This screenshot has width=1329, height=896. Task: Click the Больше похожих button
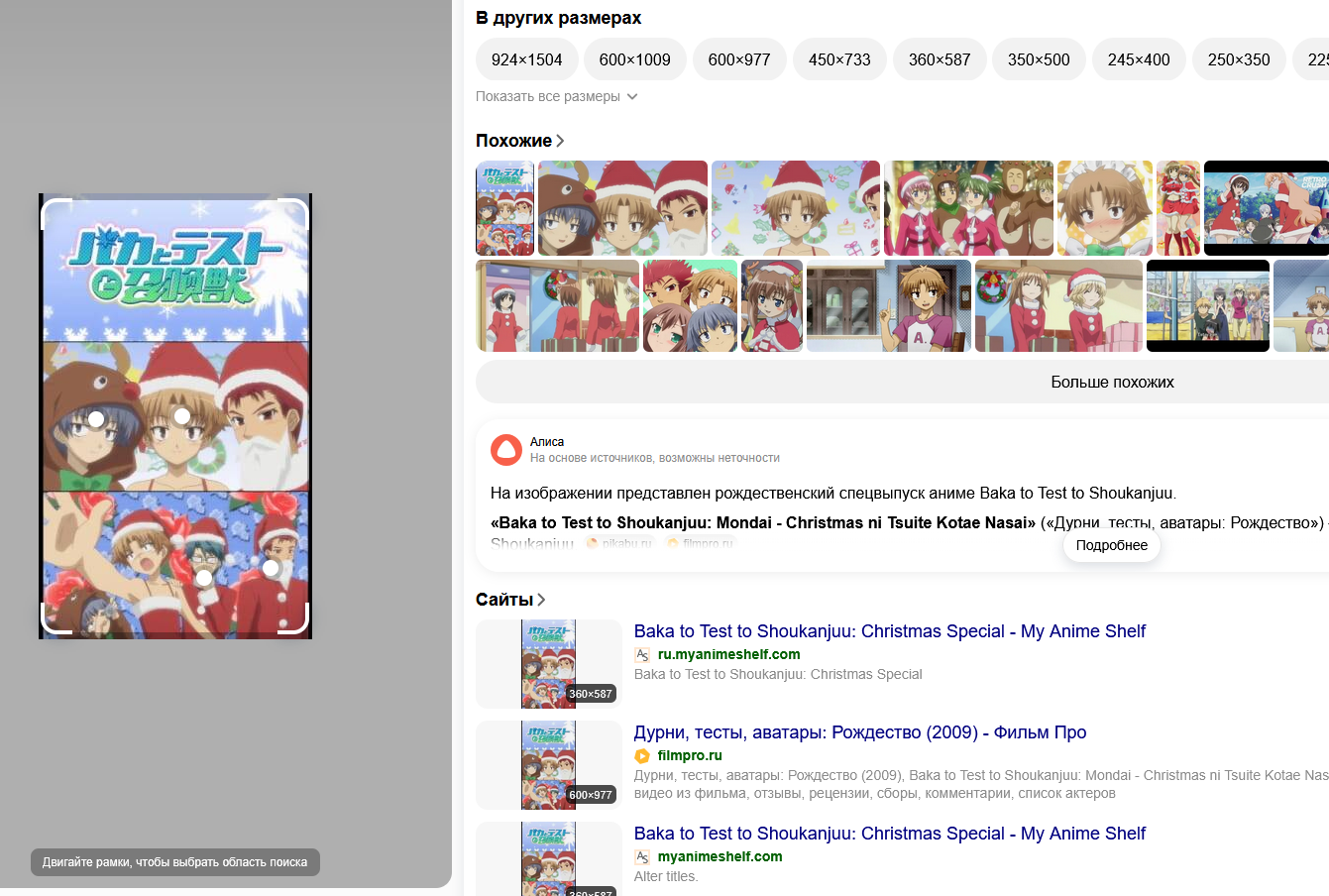click(x=1112, y=382)
